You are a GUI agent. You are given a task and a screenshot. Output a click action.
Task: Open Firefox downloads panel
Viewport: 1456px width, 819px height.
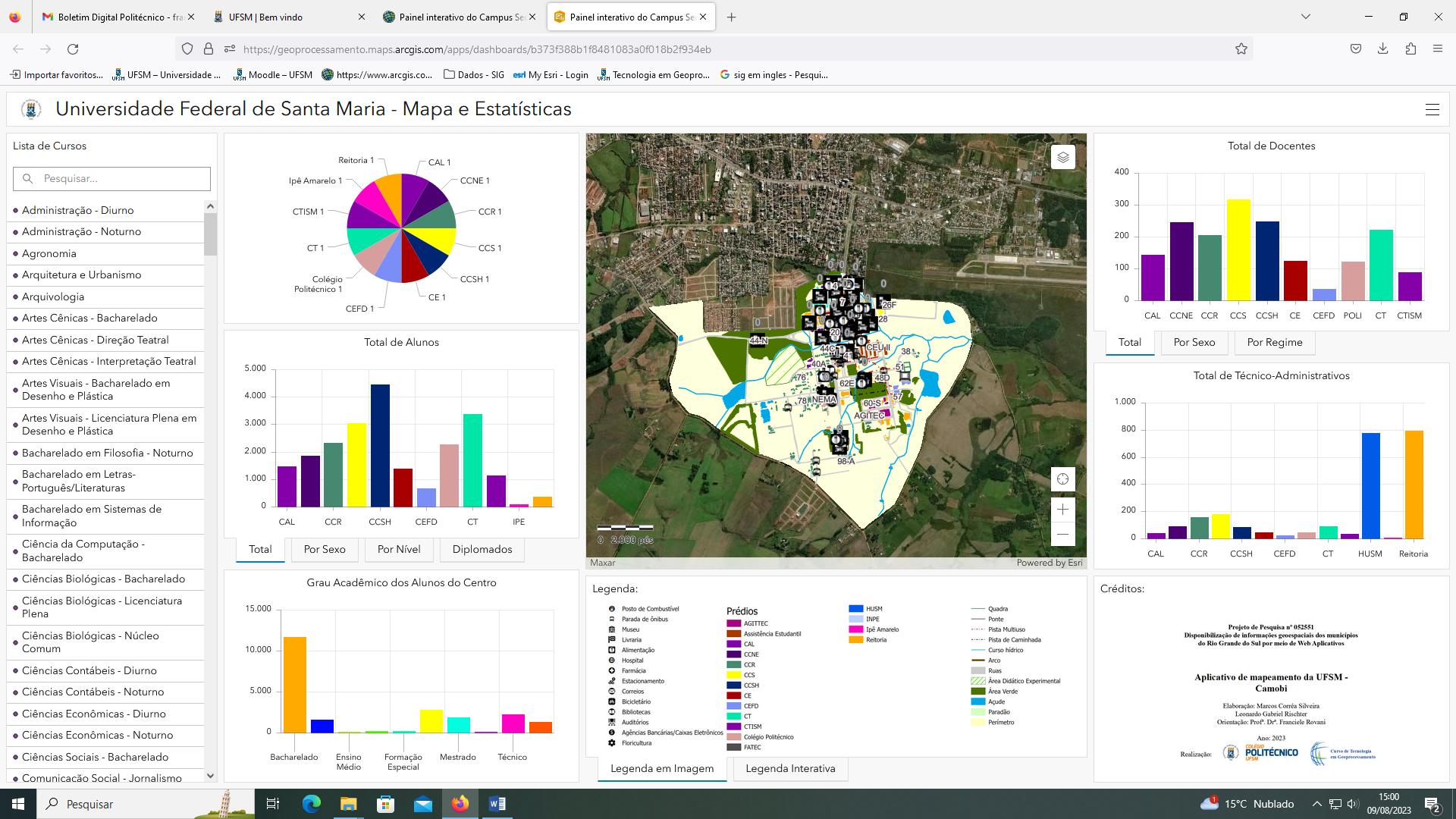[1382, 49]
